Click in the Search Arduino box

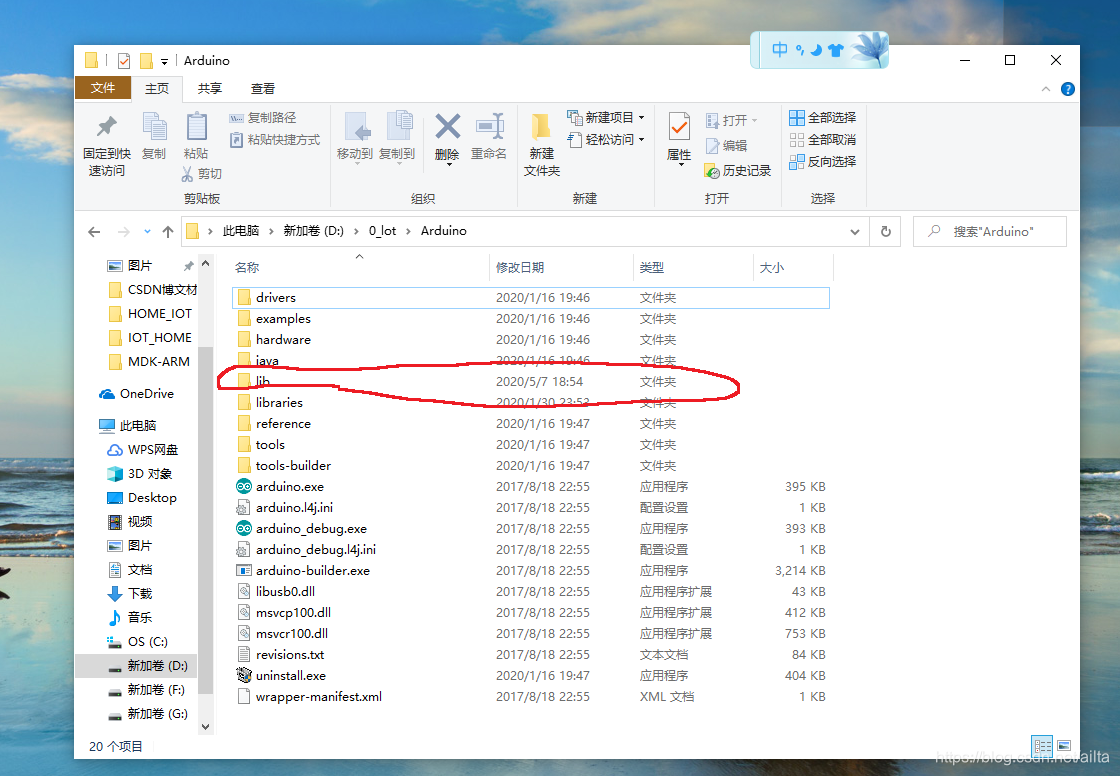989,232
